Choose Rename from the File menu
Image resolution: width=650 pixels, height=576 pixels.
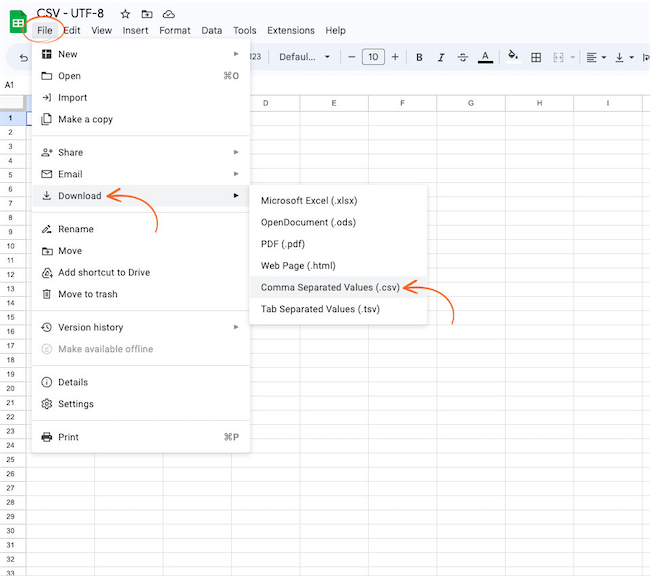point(141,229)
